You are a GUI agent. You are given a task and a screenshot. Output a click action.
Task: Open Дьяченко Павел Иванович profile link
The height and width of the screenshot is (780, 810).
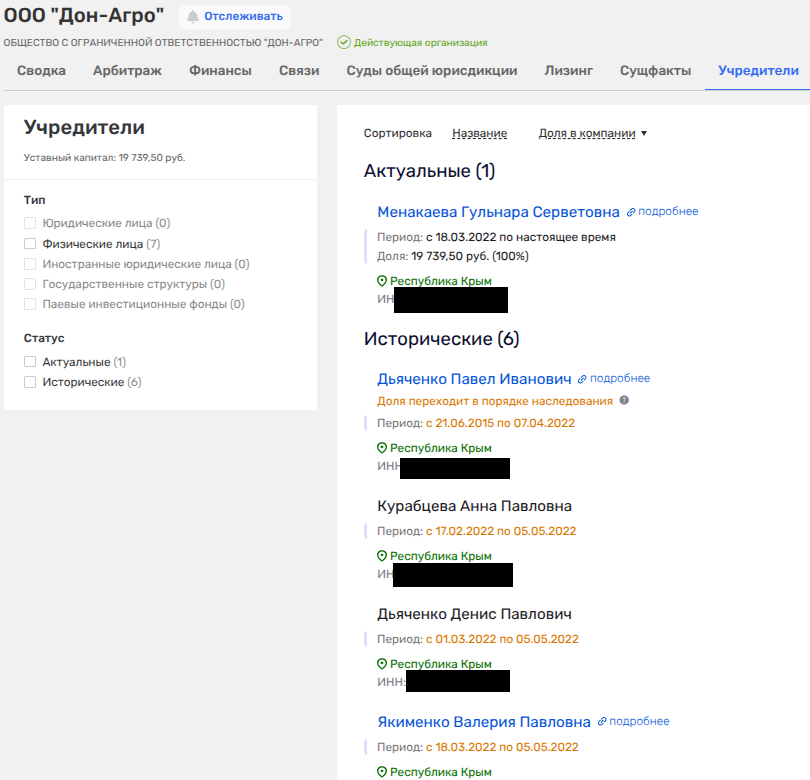point(474,379)
